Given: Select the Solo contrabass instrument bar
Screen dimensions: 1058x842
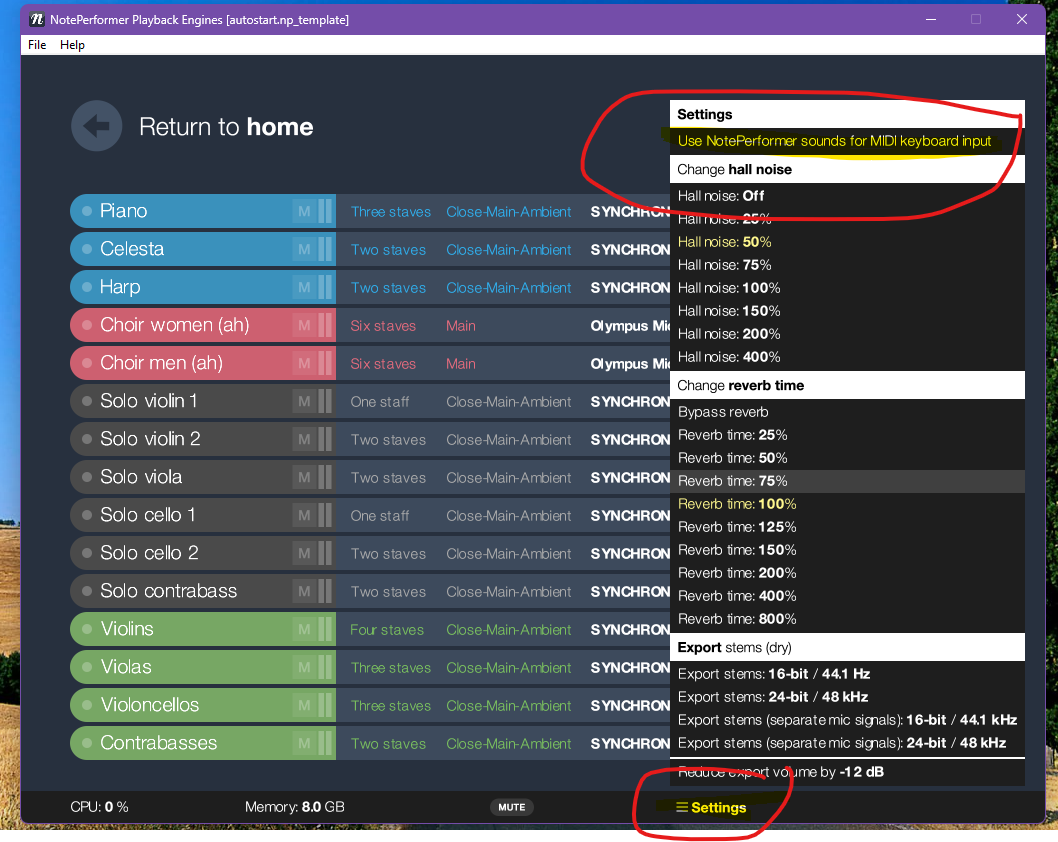Looking at the screenshot, I should click(202, 591).
